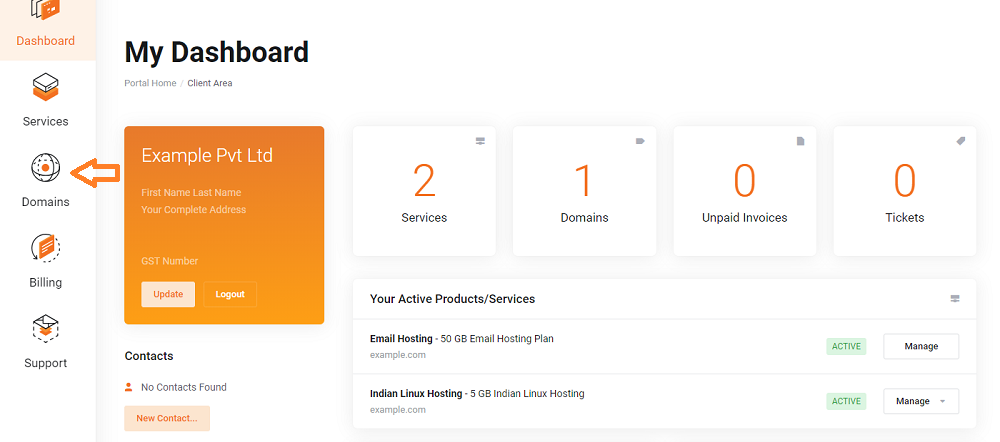Screen dimensions: 1000x442
Task: Open the Client Area breadcrumb
Action: coord(210,83)
